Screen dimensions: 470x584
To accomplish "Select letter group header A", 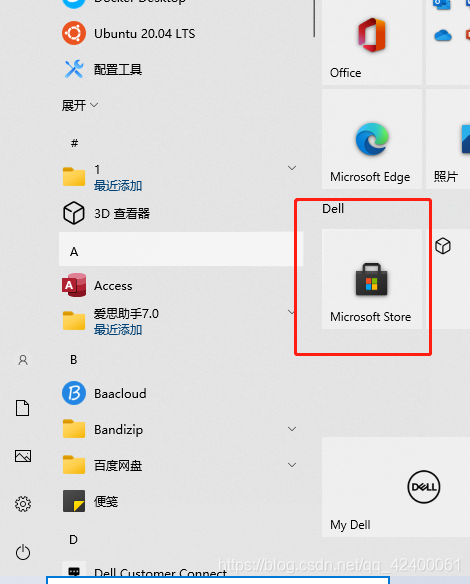I will pos(181,249).
